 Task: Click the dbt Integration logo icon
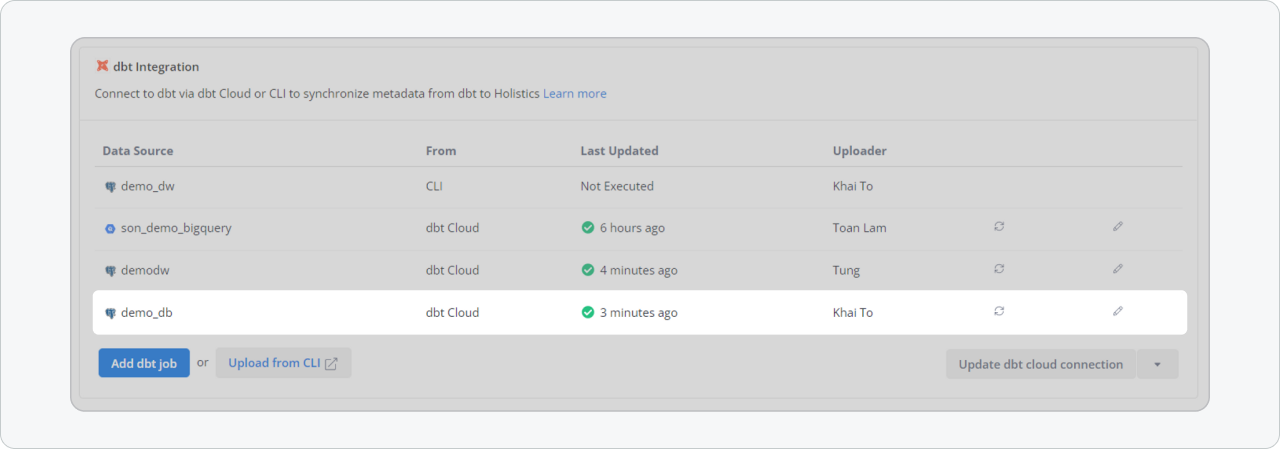pos(102,66)
